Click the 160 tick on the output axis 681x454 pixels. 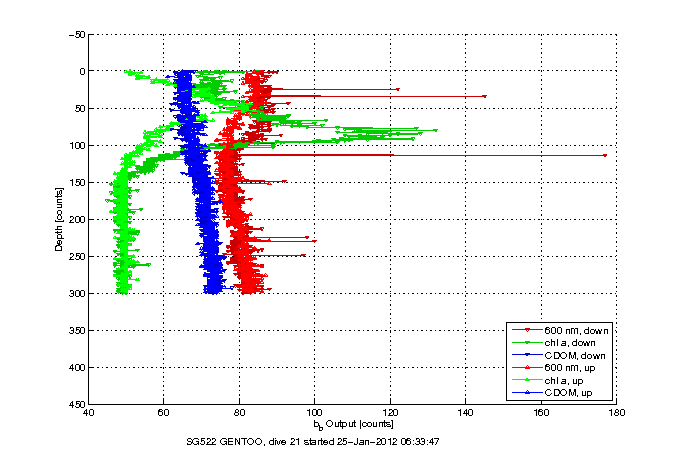coord(541,412)
